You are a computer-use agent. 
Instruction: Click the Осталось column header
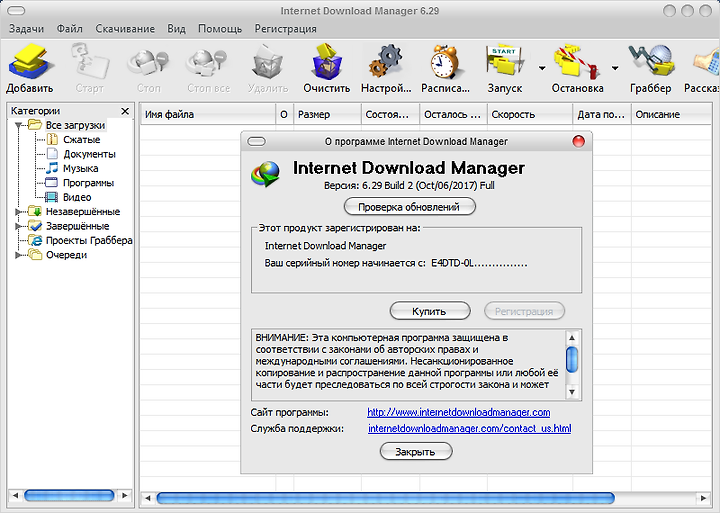[453, 114]
